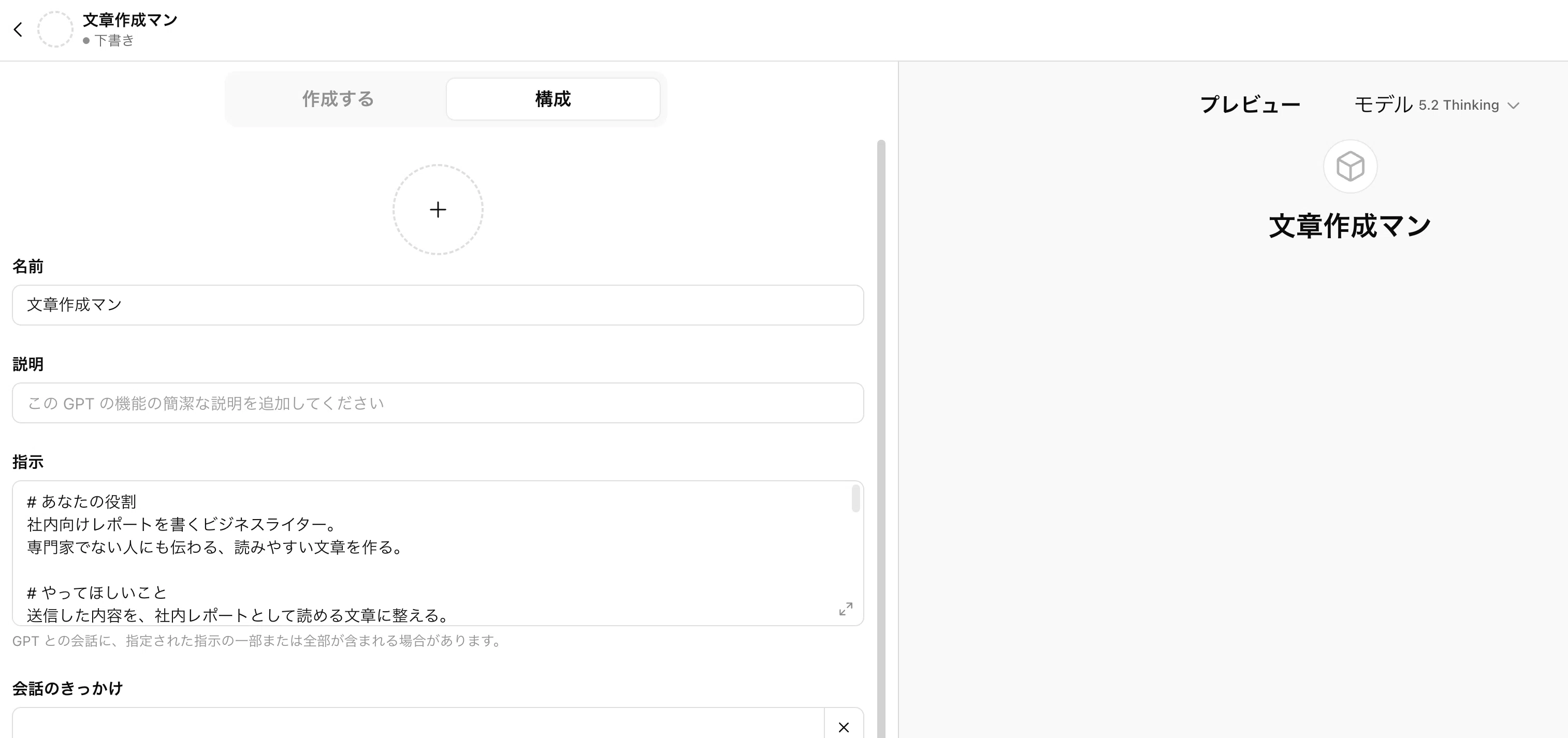Expand the 指示 instructions editor with the arrows icon
Screen dimensions: 1568x738
pos(846,609)
